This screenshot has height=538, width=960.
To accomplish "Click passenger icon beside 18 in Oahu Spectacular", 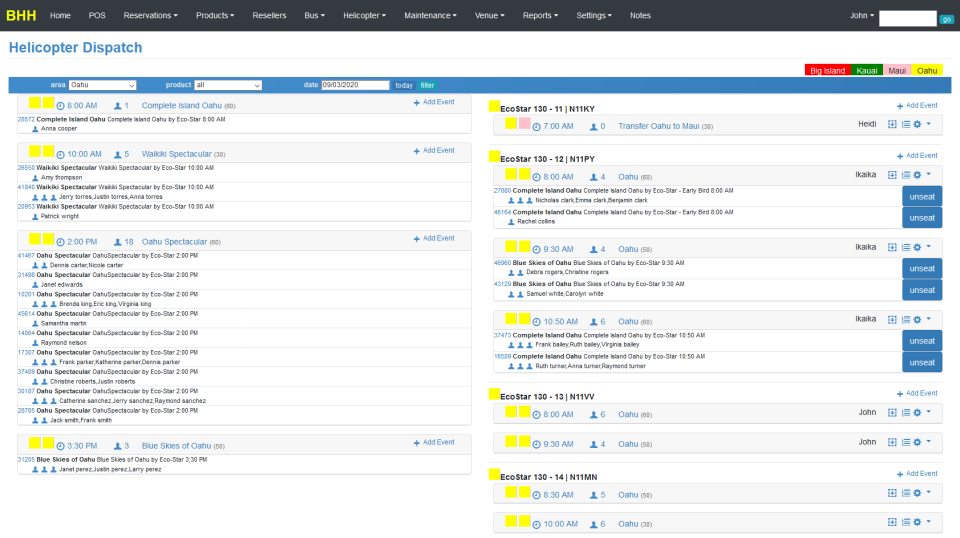I will pyautogui.click(x=118, y=242).
